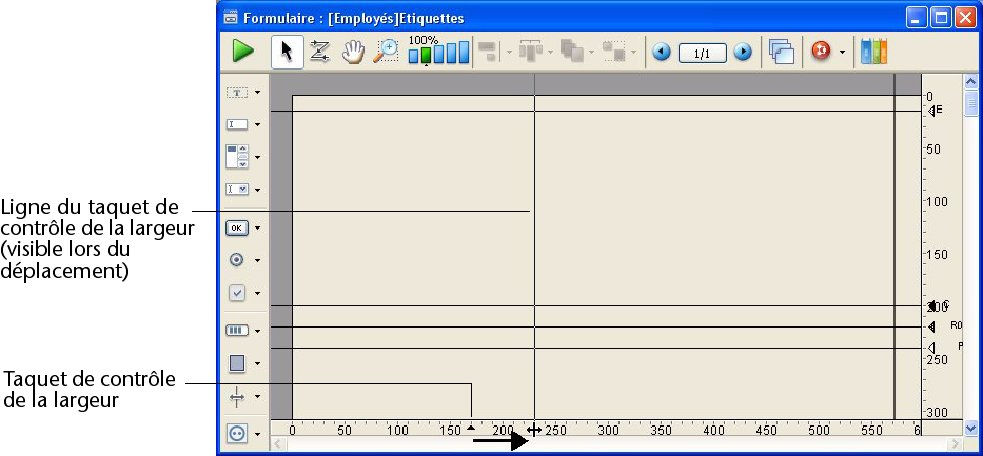Click the 100% zoom level bars
Viewport: 983px width, 456px height.
coord(439,53)
